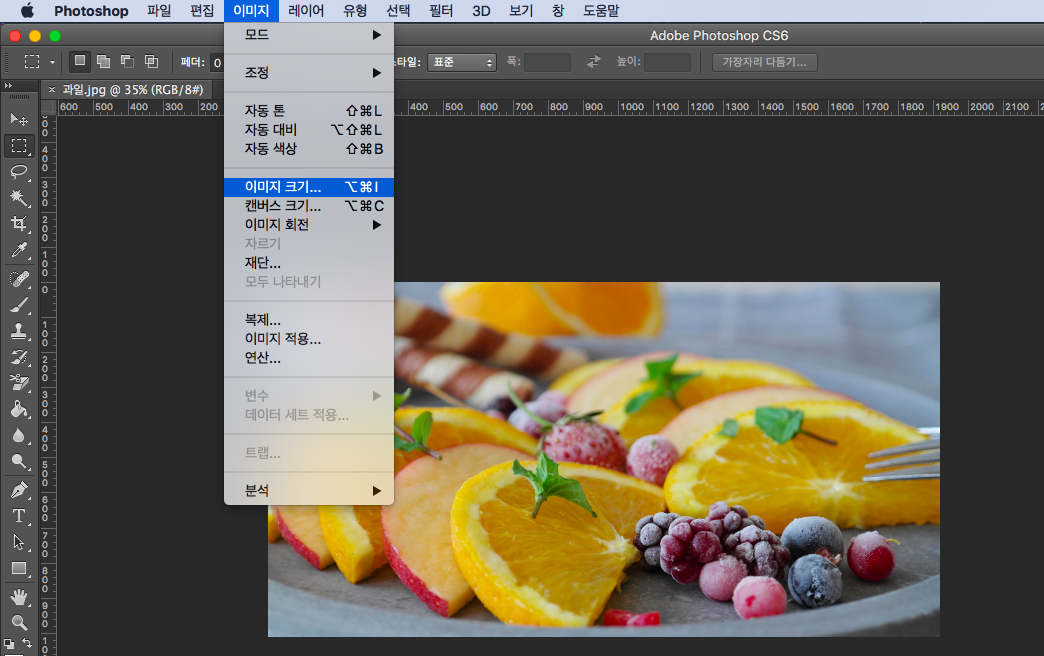Image resolution: width=1044 pixels, height=656 pixels.
Task: Select the Rectangular Marquee tool
Action: (19, 146)
